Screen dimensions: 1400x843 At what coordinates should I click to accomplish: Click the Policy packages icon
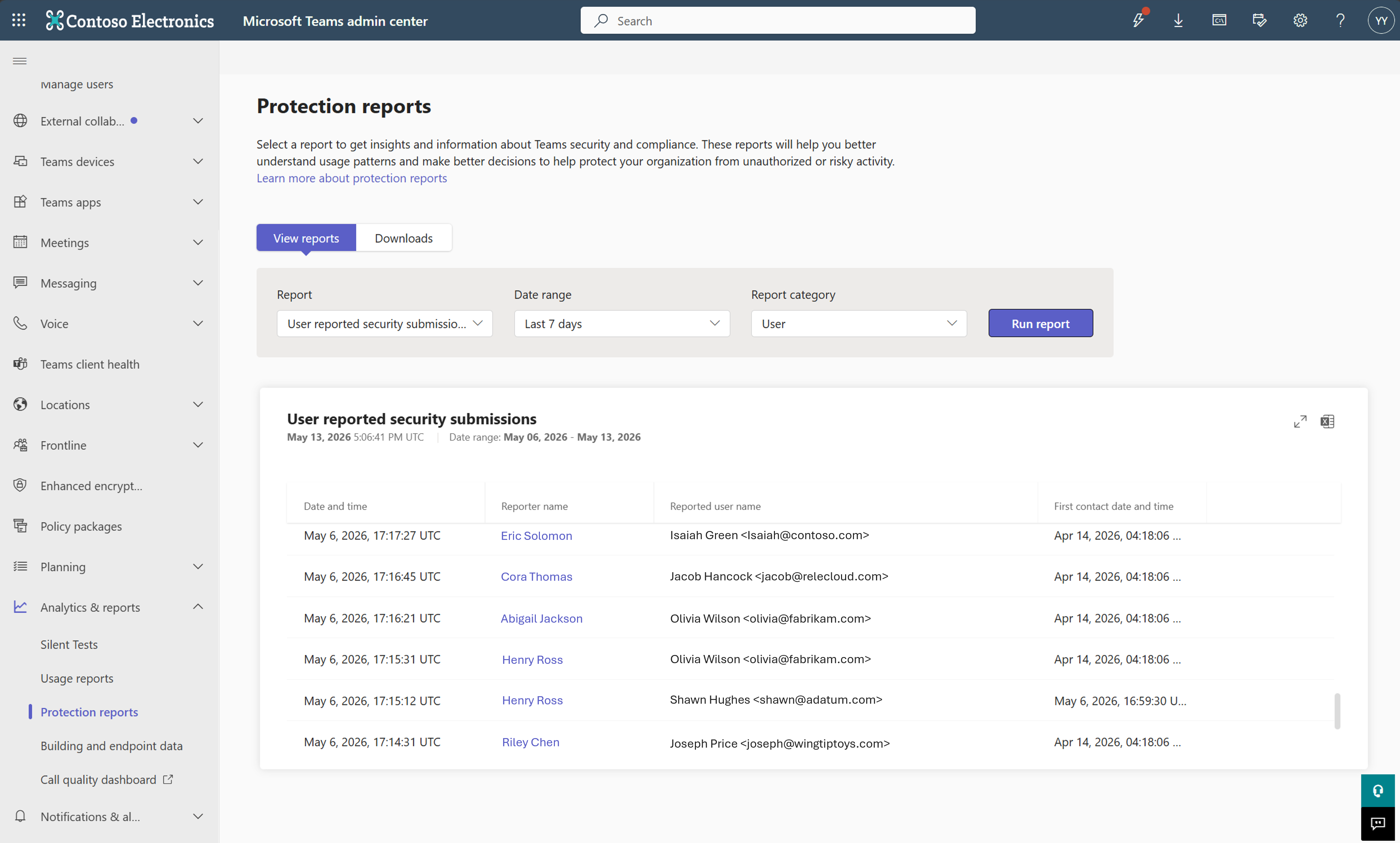pos(20,526)
